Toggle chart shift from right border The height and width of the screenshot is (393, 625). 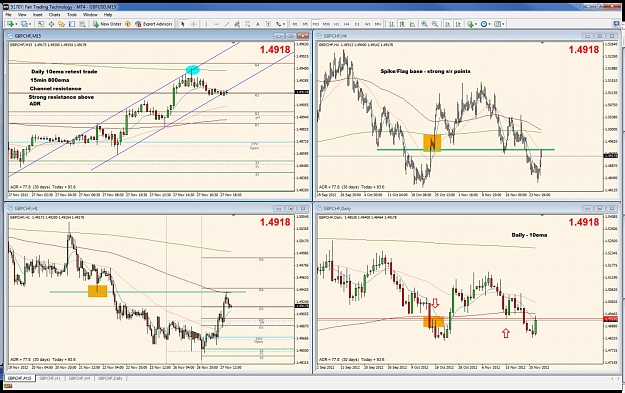458,24
